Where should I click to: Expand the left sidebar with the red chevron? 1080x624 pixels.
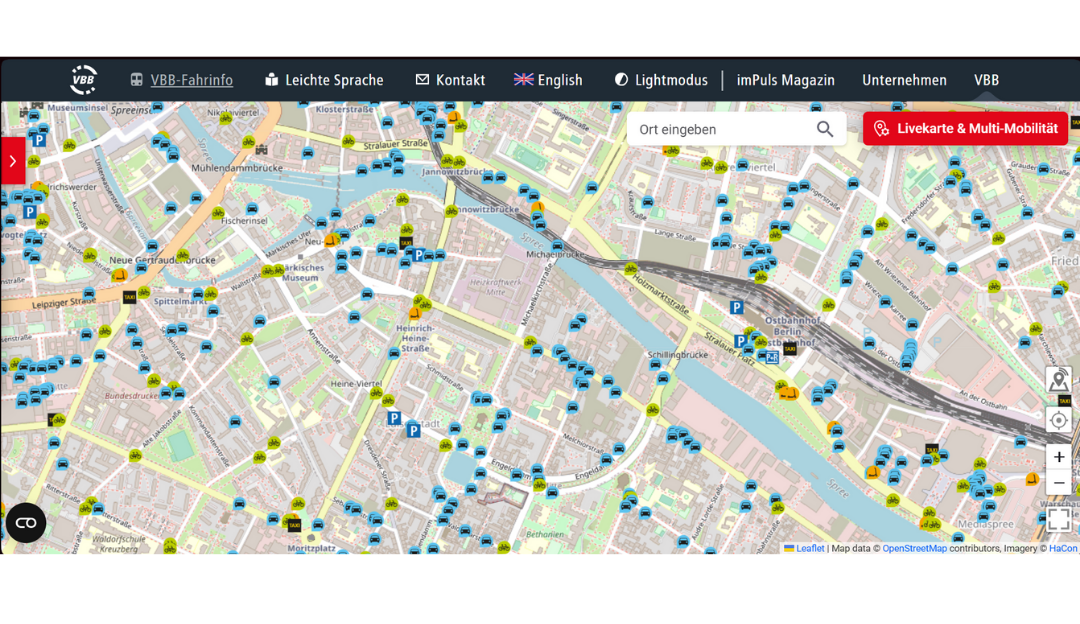(12, 160)
